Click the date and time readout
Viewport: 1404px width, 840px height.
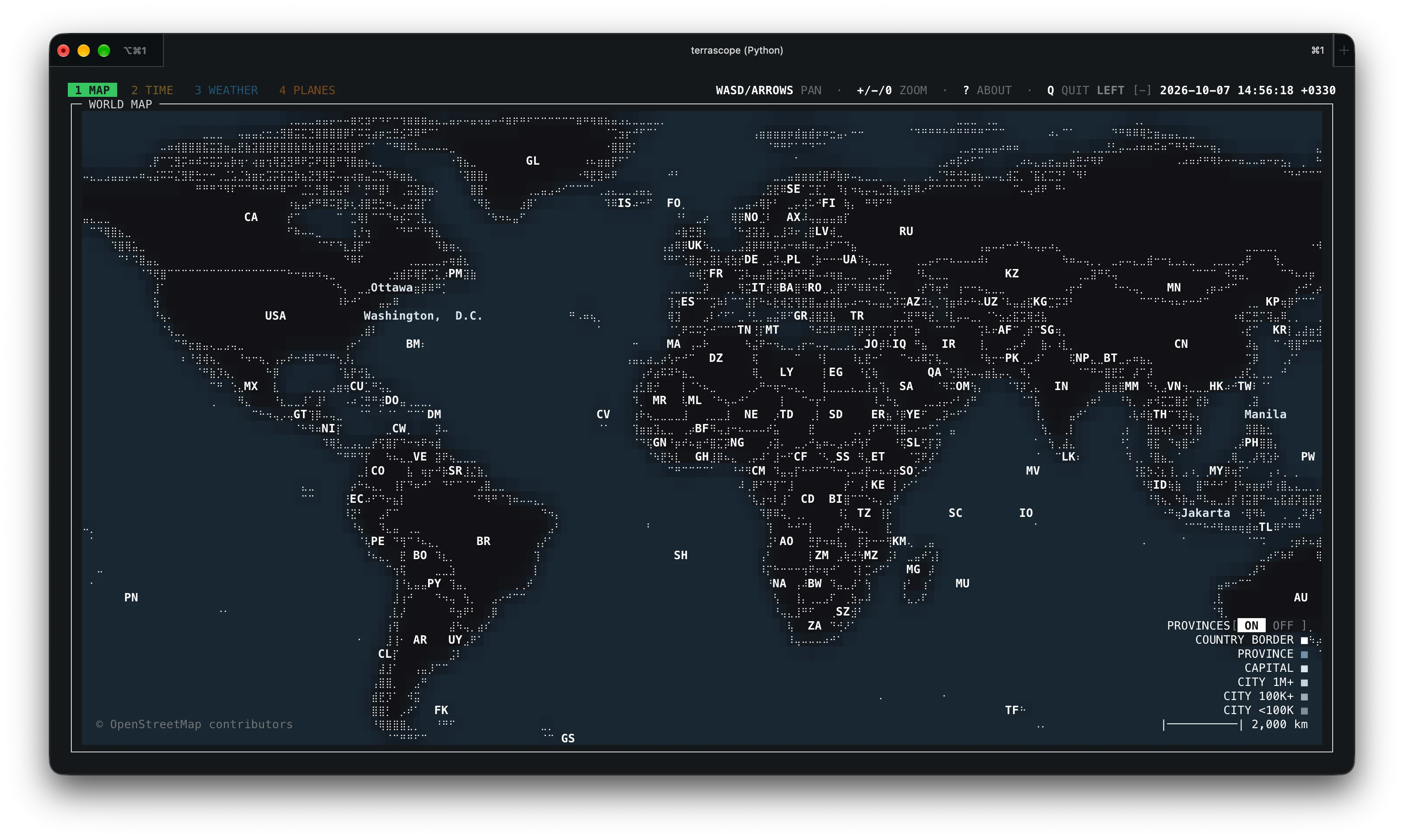pos(1247,90)
